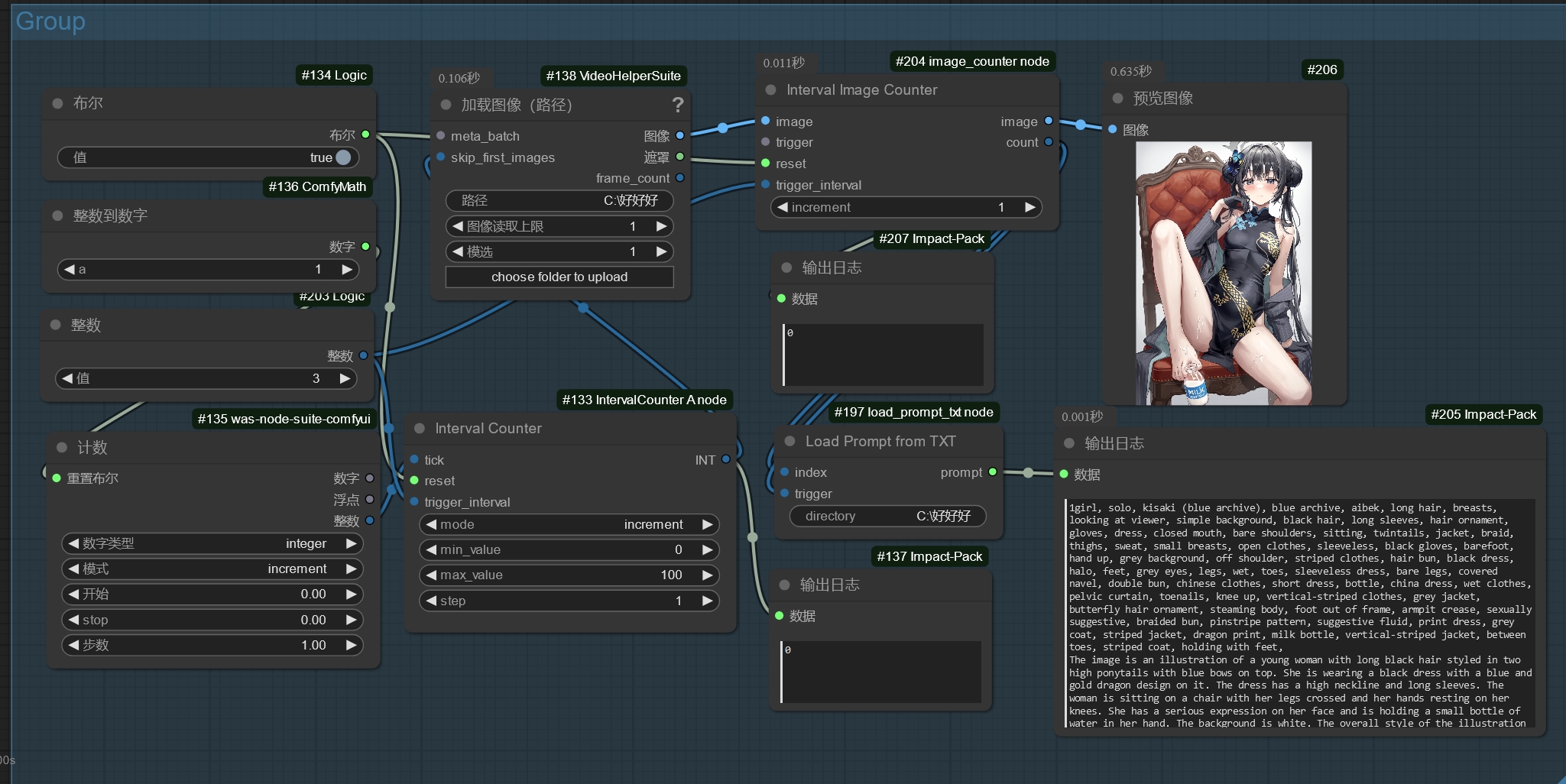The image size is (1566, 784).
Task: Click the index input socket
Action: (784, 472)
